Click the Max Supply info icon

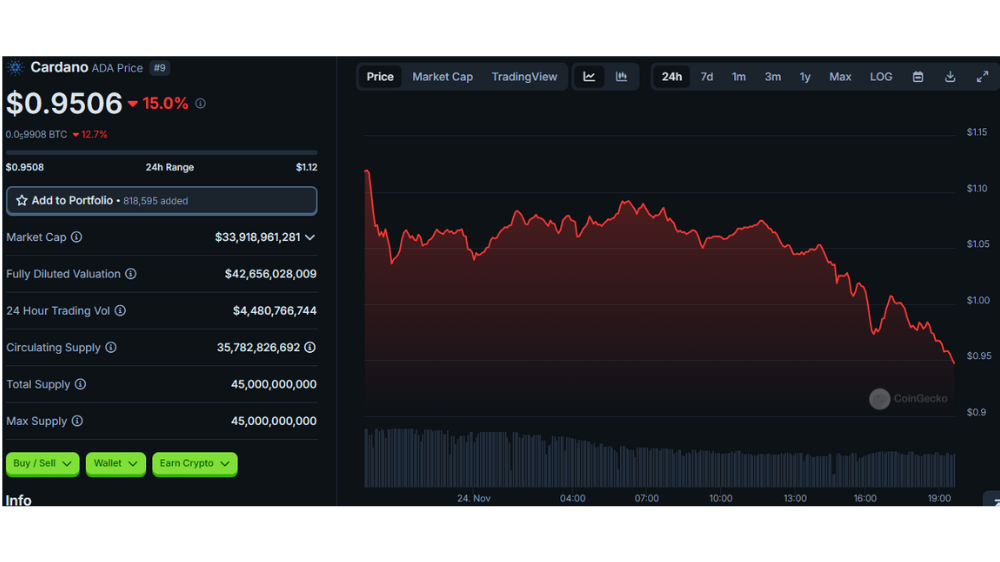pyautogui.click(x=77, y=421)
